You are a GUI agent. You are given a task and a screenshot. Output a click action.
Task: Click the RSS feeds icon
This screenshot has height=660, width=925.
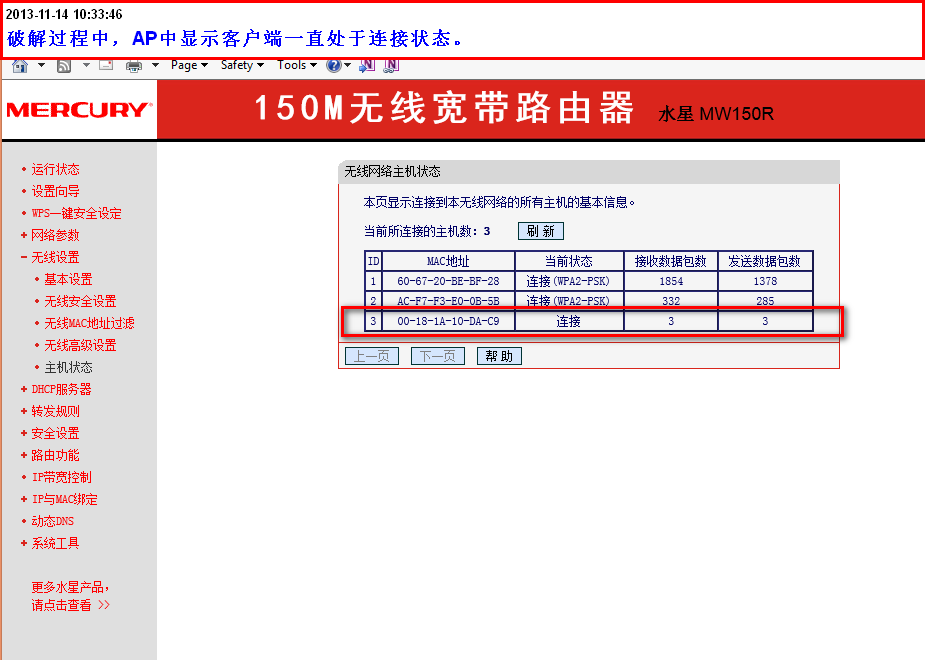(x=64, y=65)
